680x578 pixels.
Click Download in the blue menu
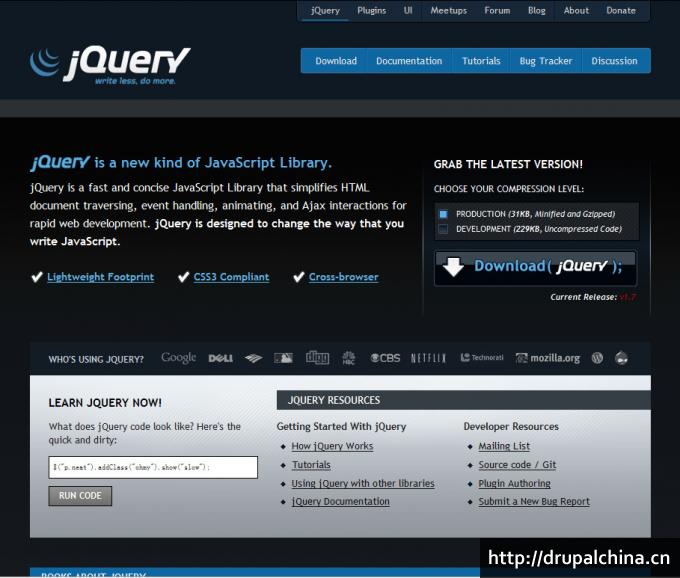point(336,61)
